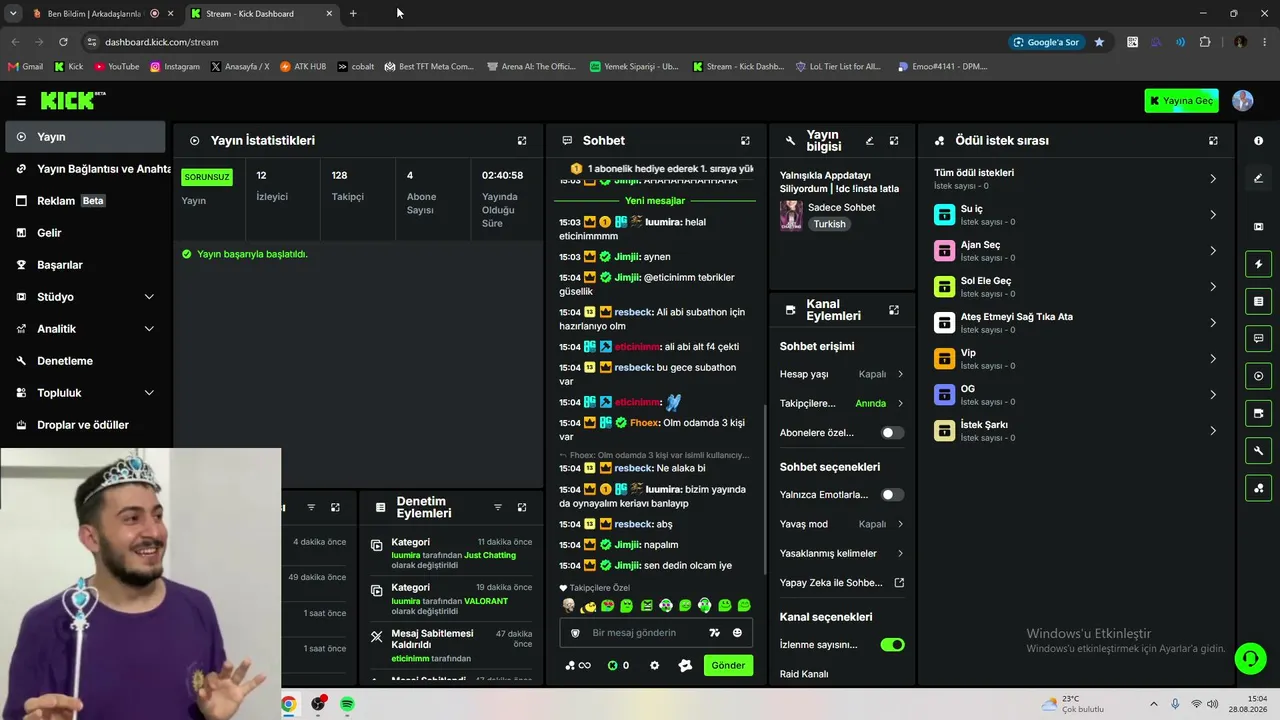Image resolution: width=1280 pixels, height=720 pixels.
Task: Expand the Analitik sidebar section
Action: click(85, 329)
